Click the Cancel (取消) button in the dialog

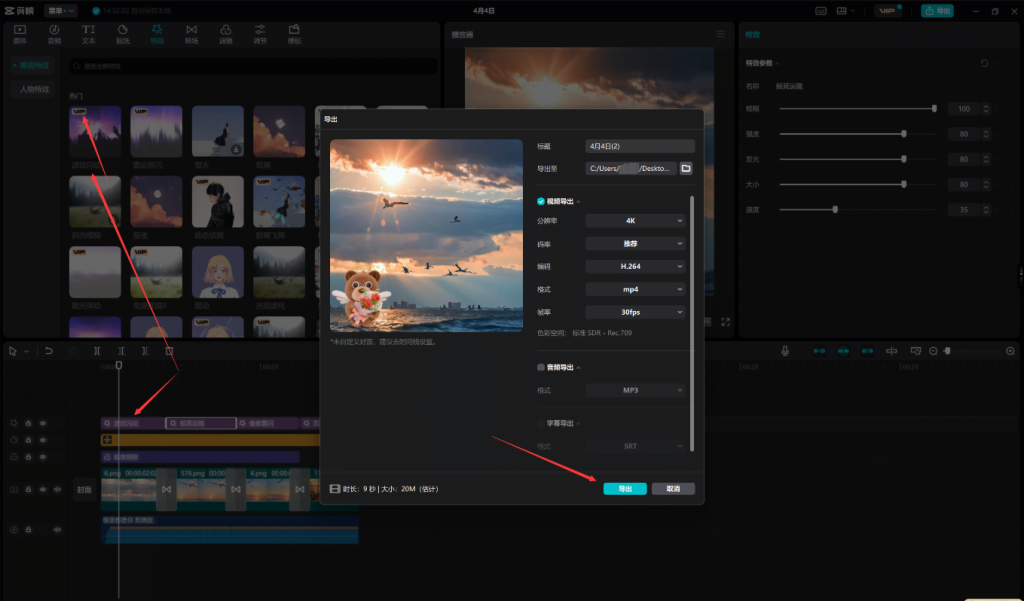(x=673, y=489)
